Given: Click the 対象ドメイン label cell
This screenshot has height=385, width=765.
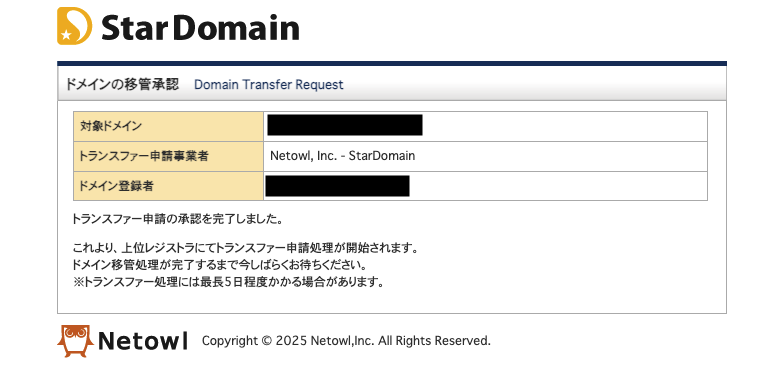Looking at the screenshot, I should [168, 126].
